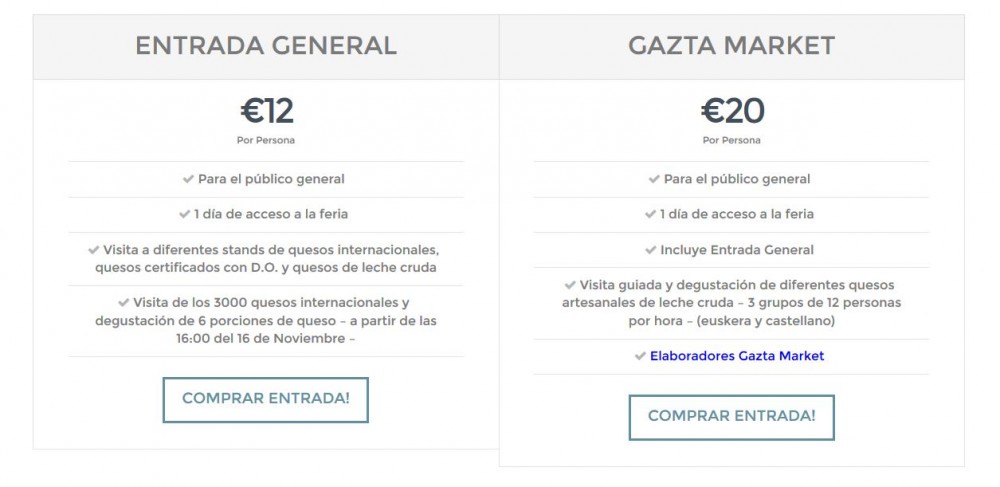This screenshot has height=487, width=1000.
Task: Click checkmark next to Incluye Entrada General
Action: 651,251
